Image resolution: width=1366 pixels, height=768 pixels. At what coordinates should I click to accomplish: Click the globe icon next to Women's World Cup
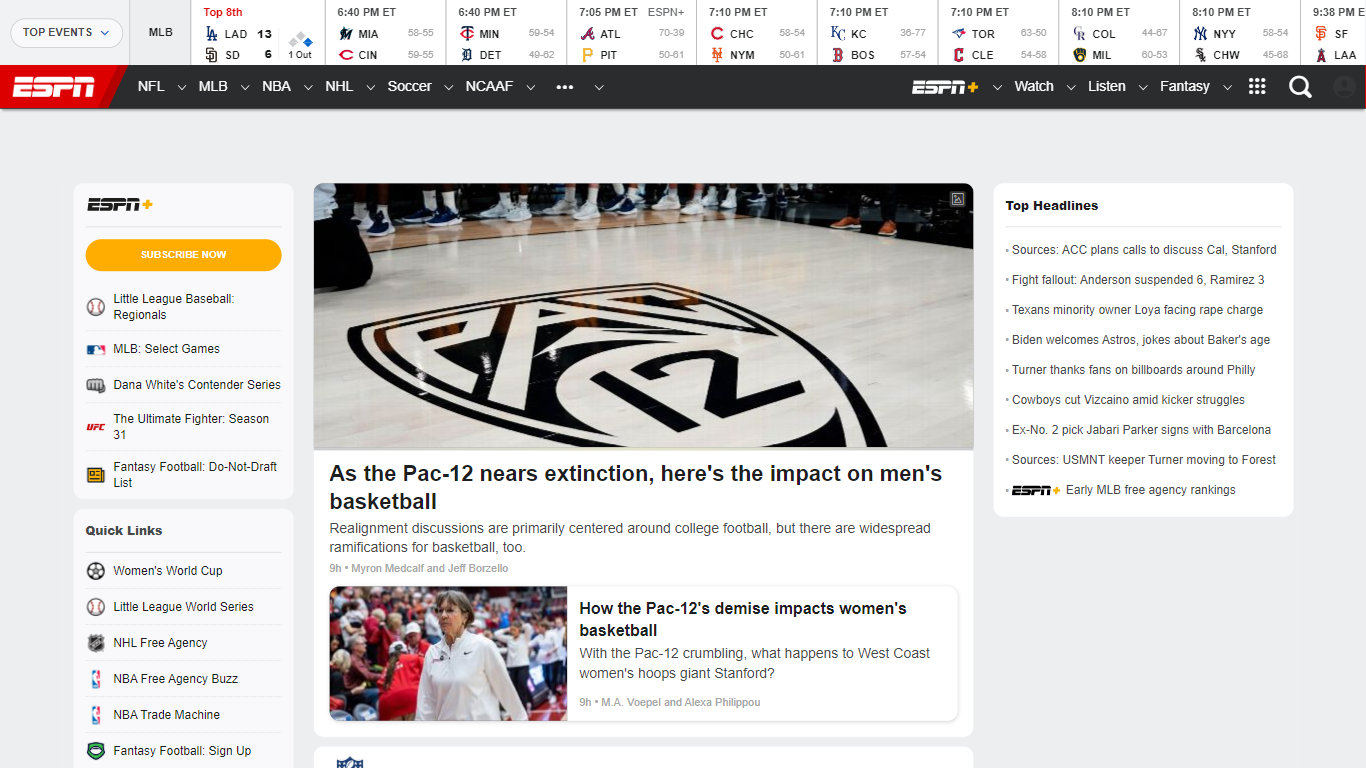(x=96, y=570)
